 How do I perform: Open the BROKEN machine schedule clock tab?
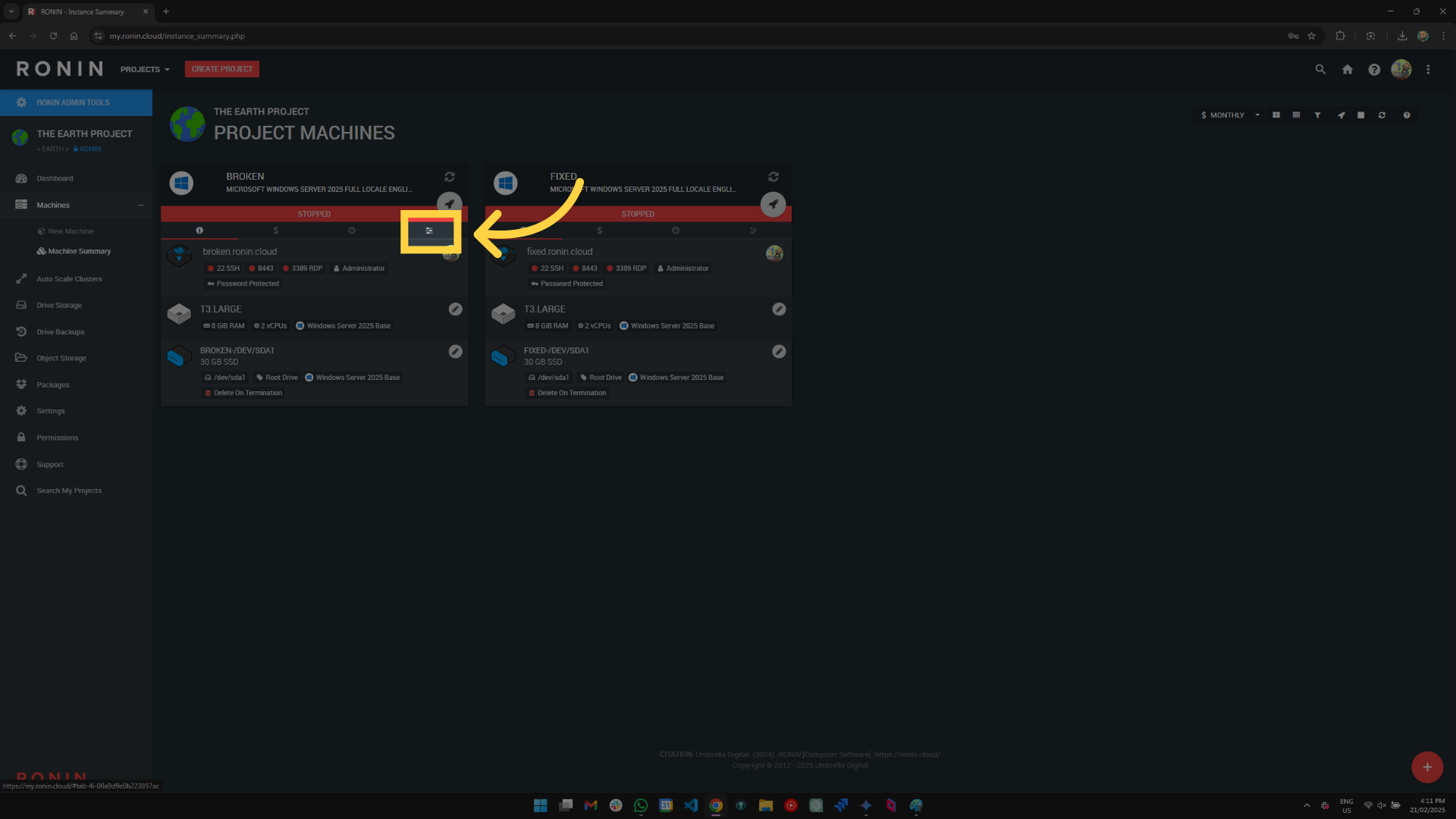352,231
